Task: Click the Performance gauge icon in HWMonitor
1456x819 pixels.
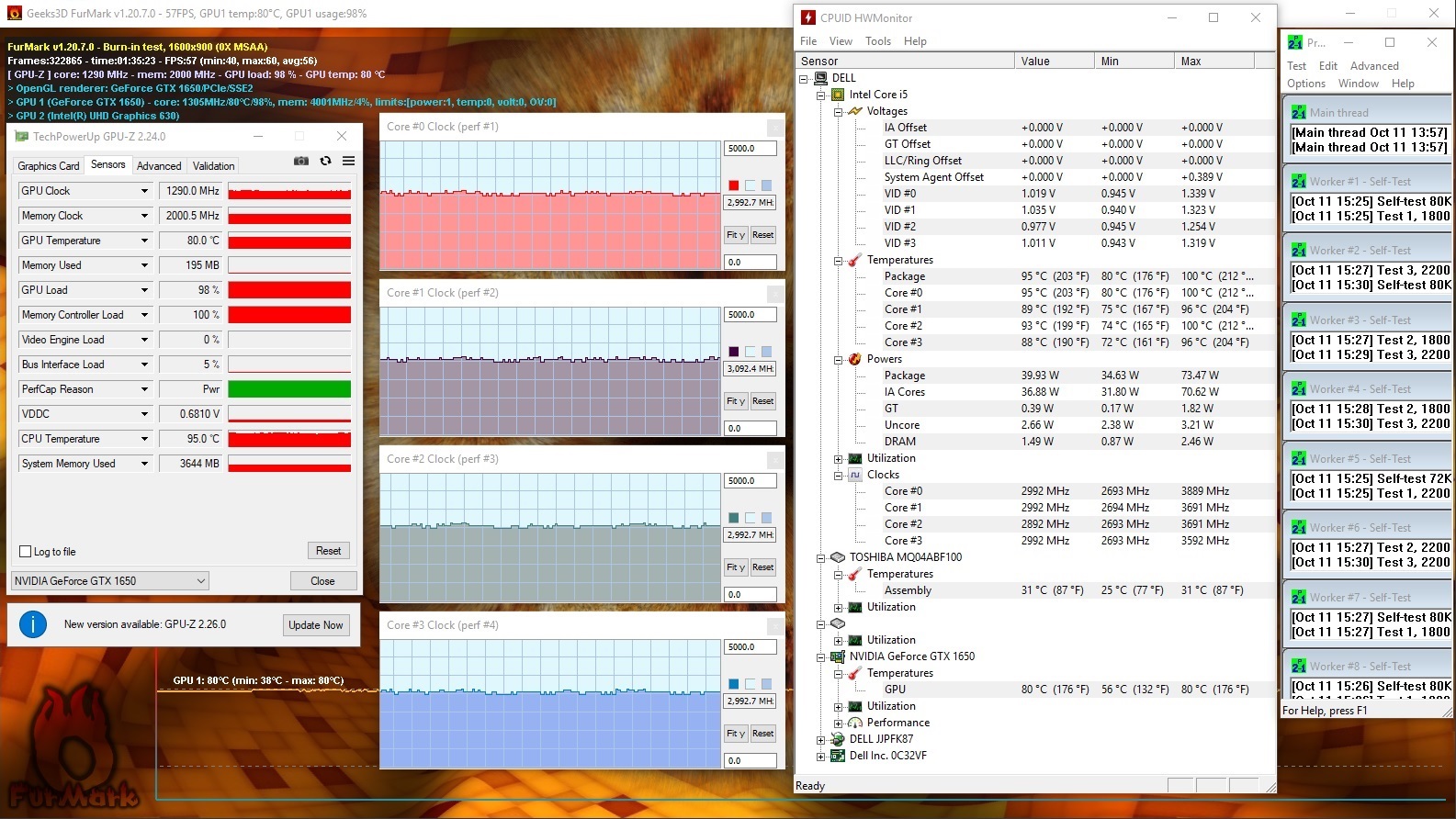Action: 855,723
